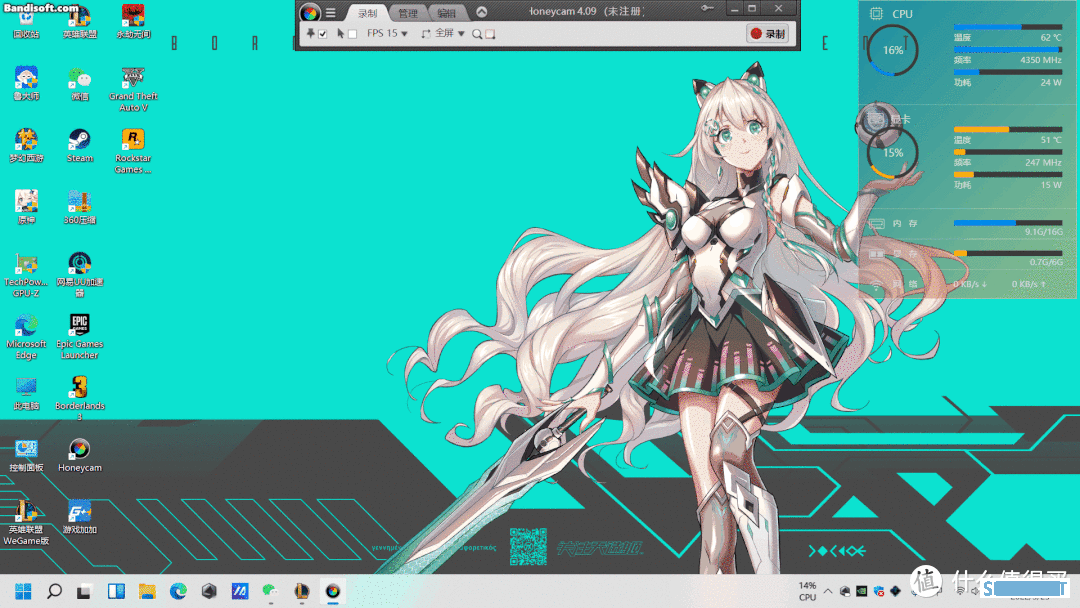The height and width of the screenshot is (608, 1080).
Task: Open the Honeycam hamburger menu
Action: pyautogui.click(x=331, y=12)
